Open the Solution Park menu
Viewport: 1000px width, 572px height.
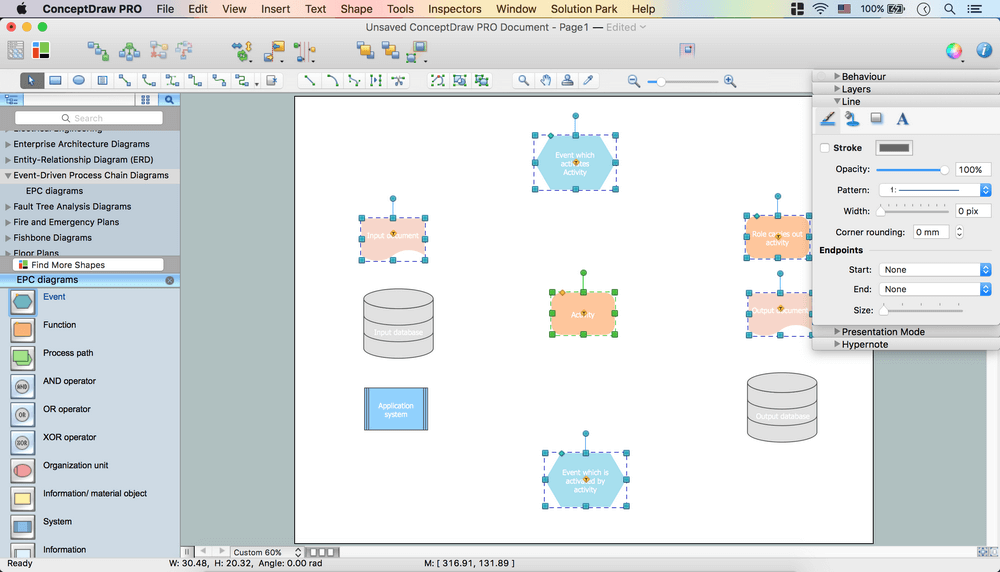tap(584, 9)
